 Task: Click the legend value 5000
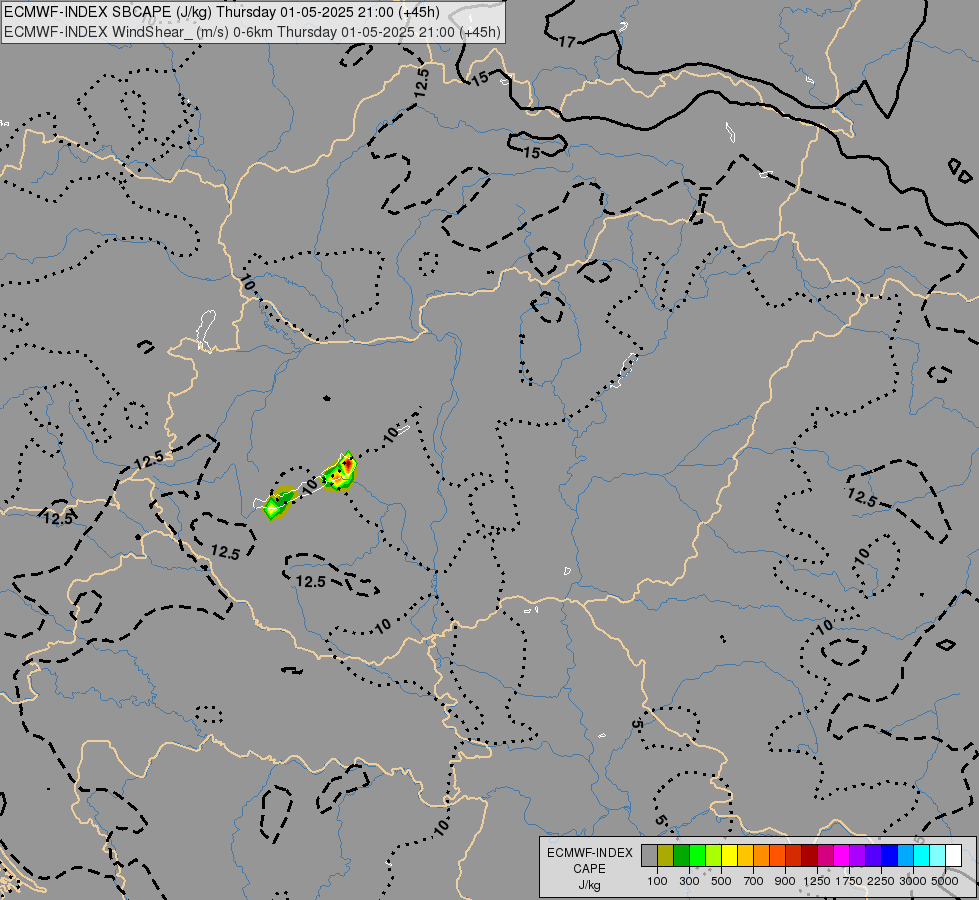pyautogui.click(x=945, y=881)
